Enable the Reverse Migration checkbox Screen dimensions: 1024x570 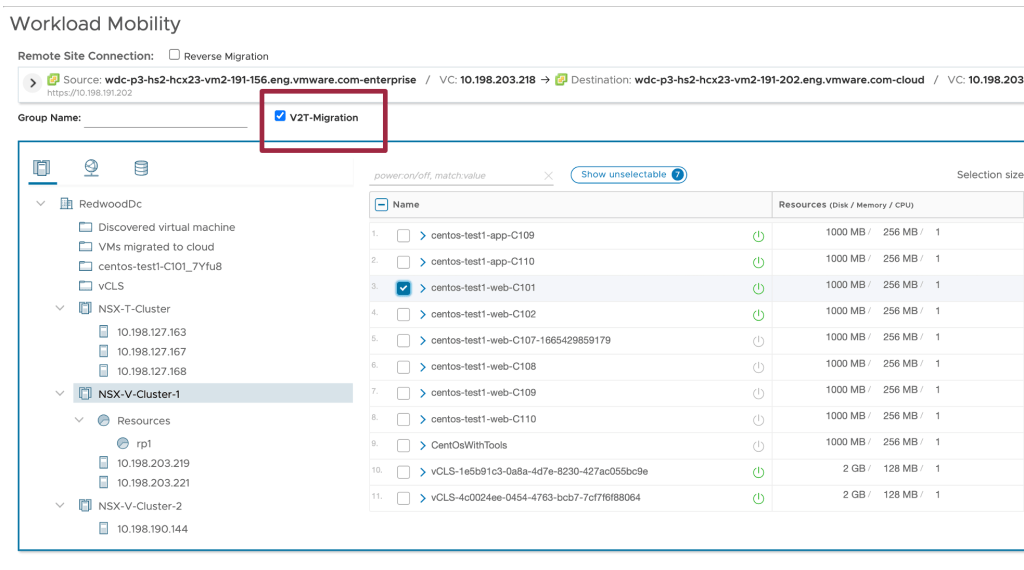175,56
